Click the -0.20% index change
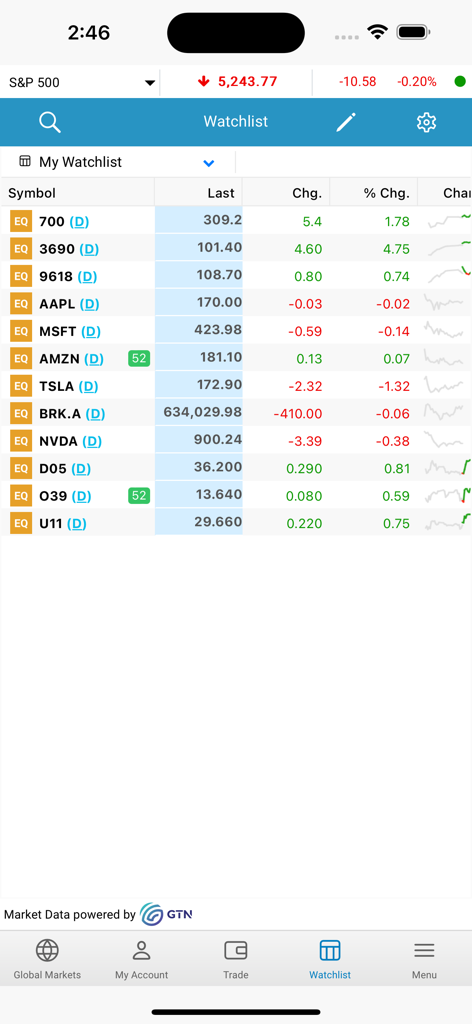Screen dimensions: 472x1024 pos(417,82)
